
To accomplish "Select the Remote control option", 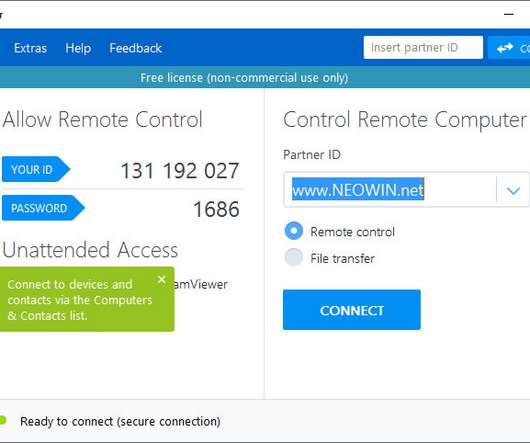I will (294, 231).
